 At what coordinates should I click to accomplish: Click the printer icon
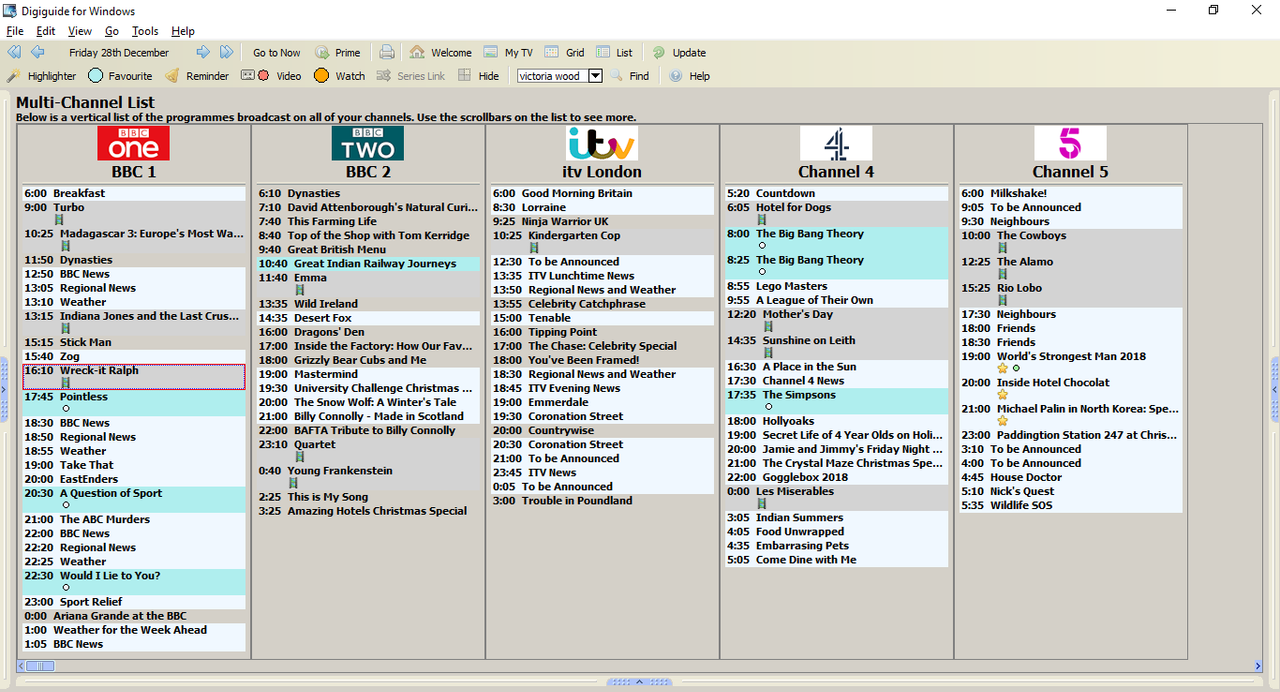pyautogui.click(x=387, y=52)
